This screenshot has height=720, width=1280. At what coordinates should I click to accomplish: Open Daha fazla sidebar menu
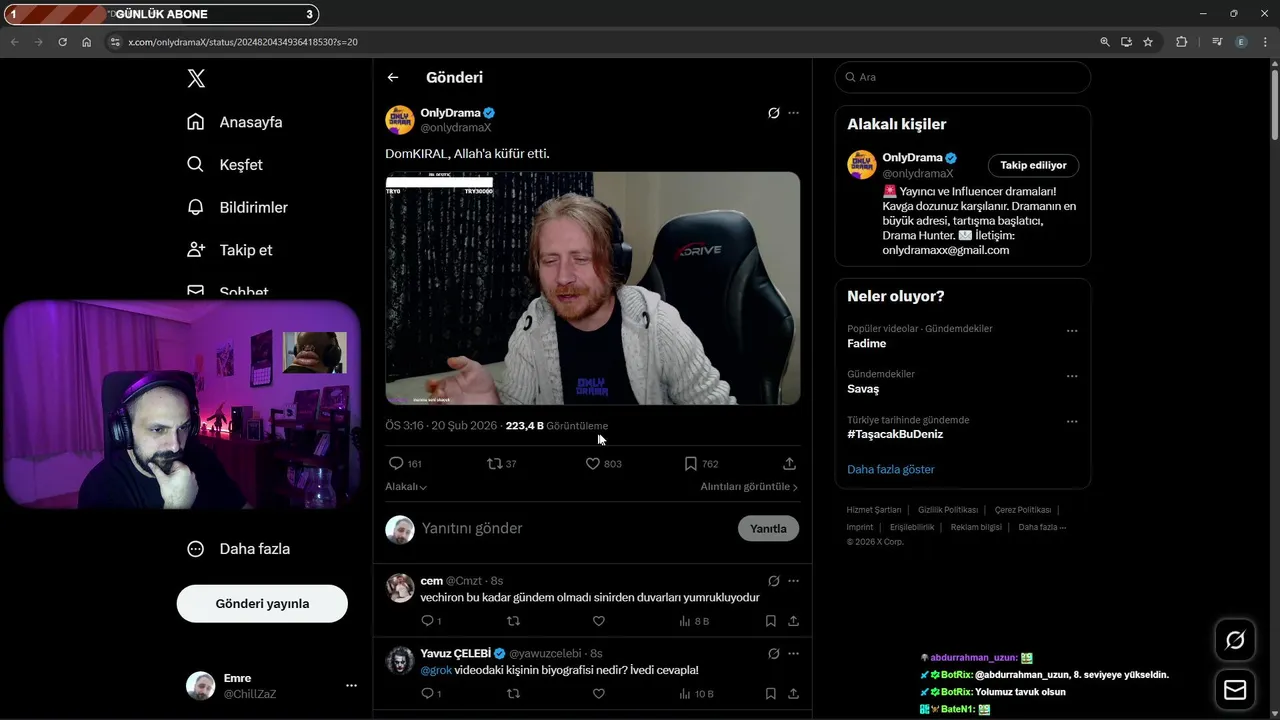[x=238, y=548]
